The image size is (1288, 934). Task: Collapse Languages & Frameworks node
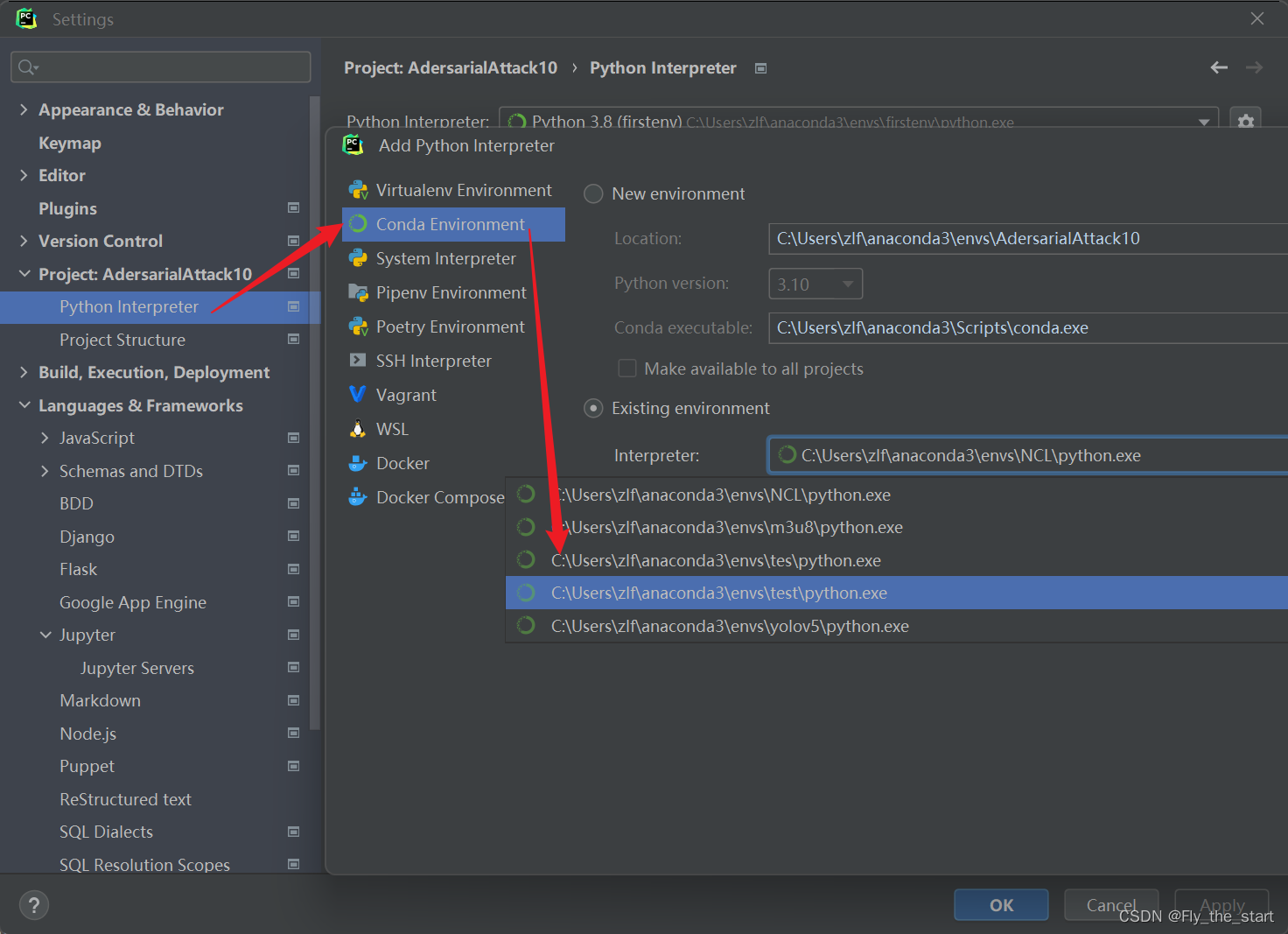tap(24, 405)
